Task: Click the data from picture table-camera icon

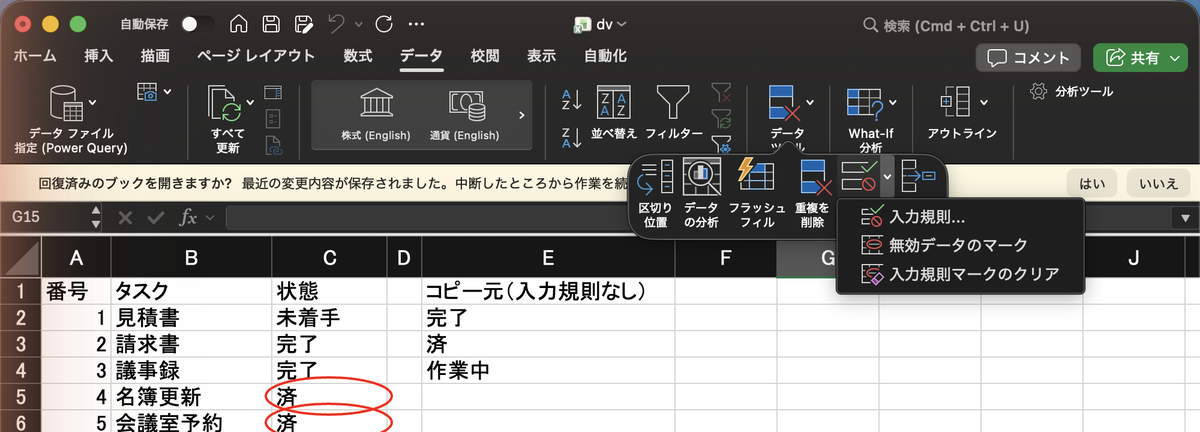Action: pyautogui.click(x=148, y=92)
